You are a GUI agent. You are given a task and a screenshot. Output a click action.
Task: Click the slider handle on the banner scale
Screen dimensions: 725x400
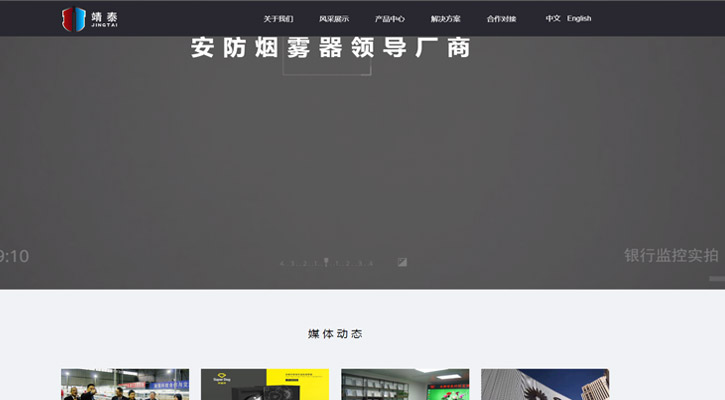point(326,261)
